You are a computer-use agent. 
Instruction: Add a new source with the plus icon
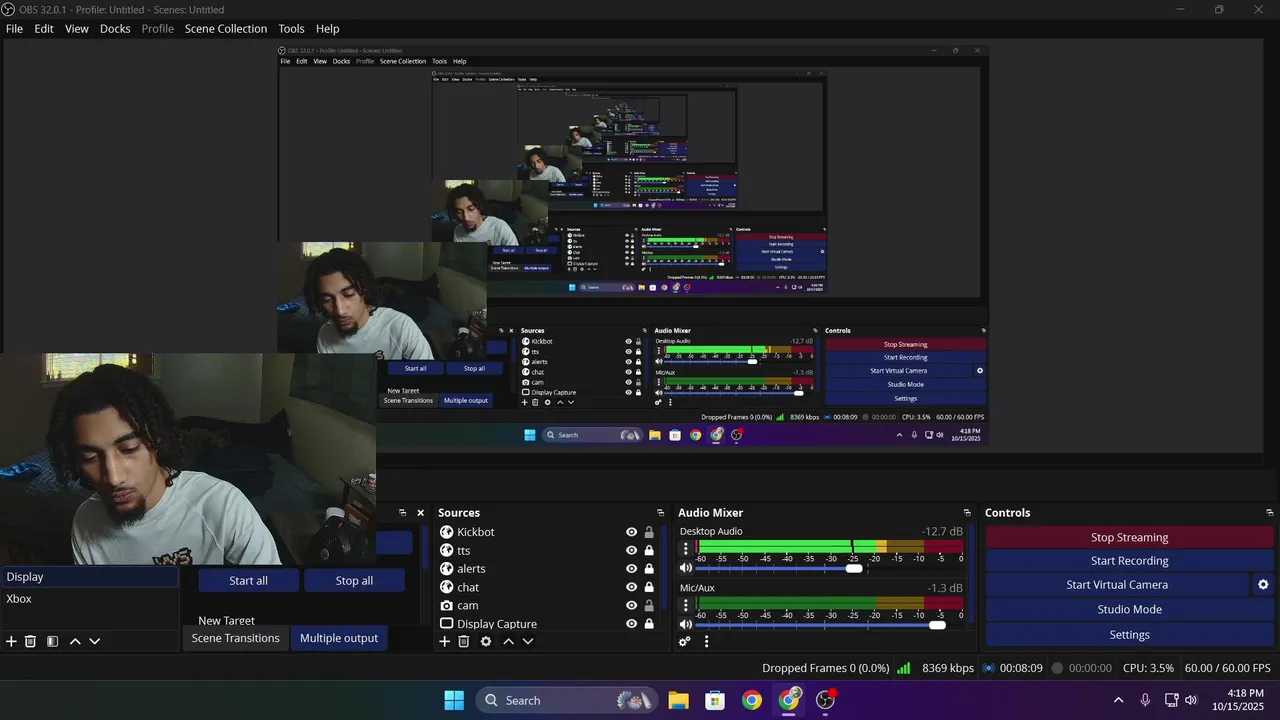(x=445, y=641)
